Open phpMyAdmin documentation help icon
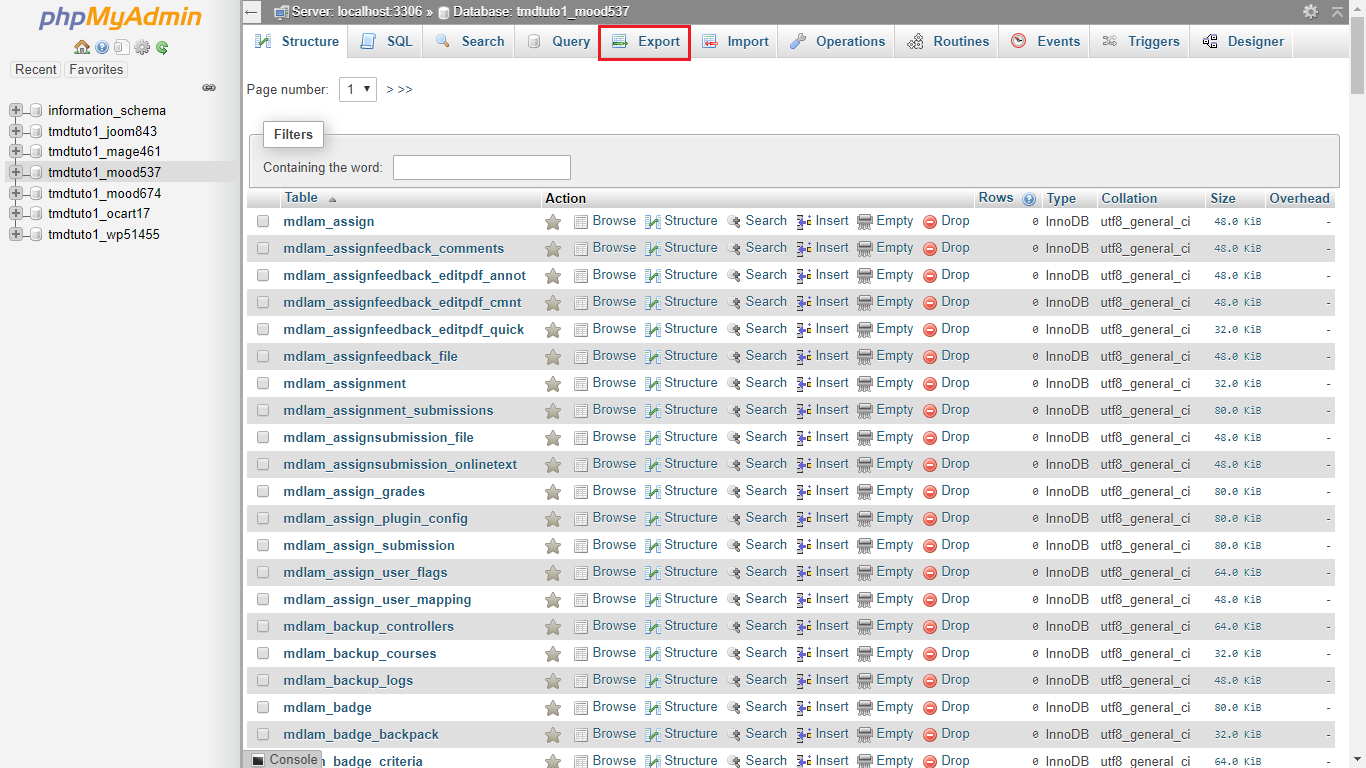Image resolution: width=1366 pixels, height=768 pixels. [102, 47]
